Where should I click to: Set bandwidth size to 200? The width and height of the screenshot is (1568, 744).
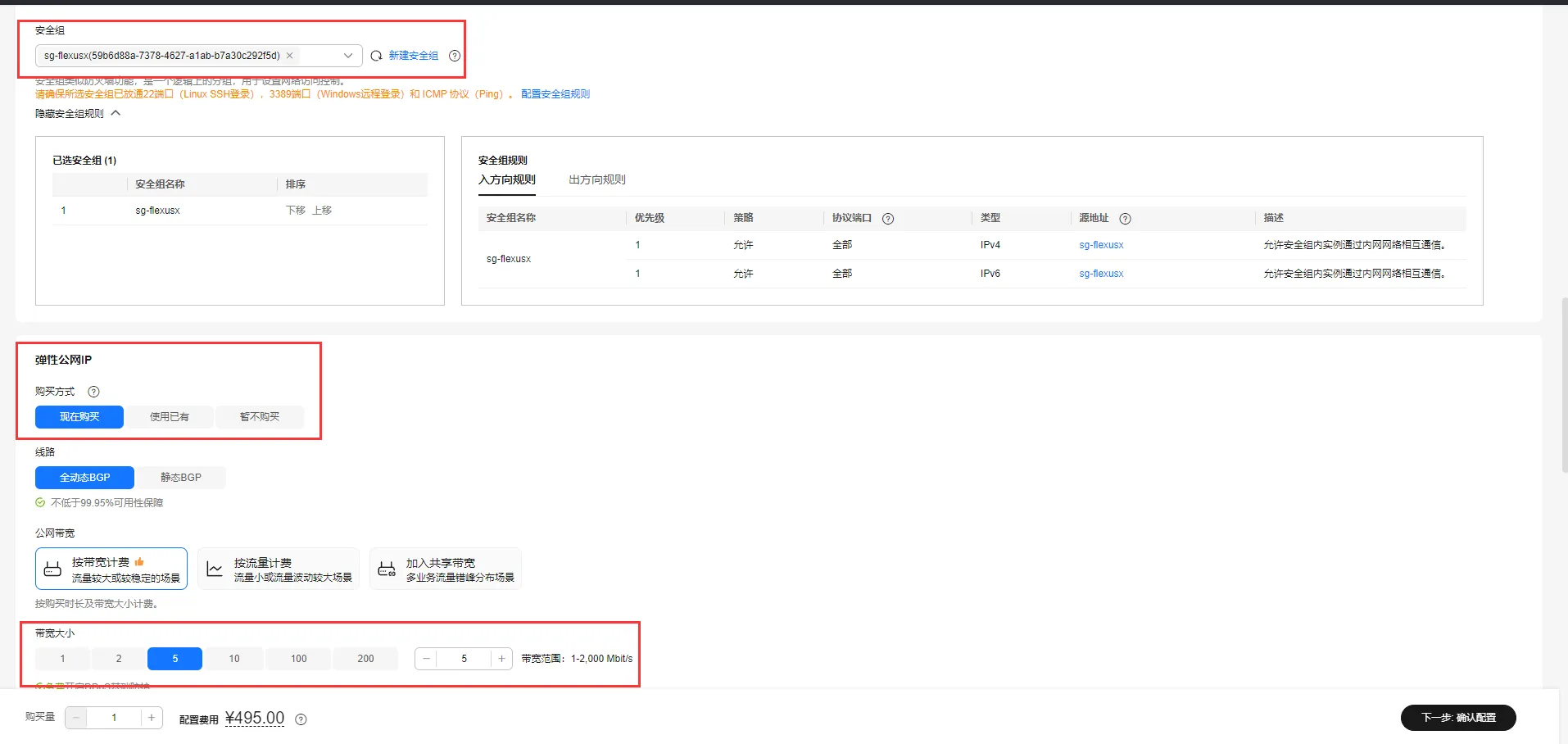point(365,659)
